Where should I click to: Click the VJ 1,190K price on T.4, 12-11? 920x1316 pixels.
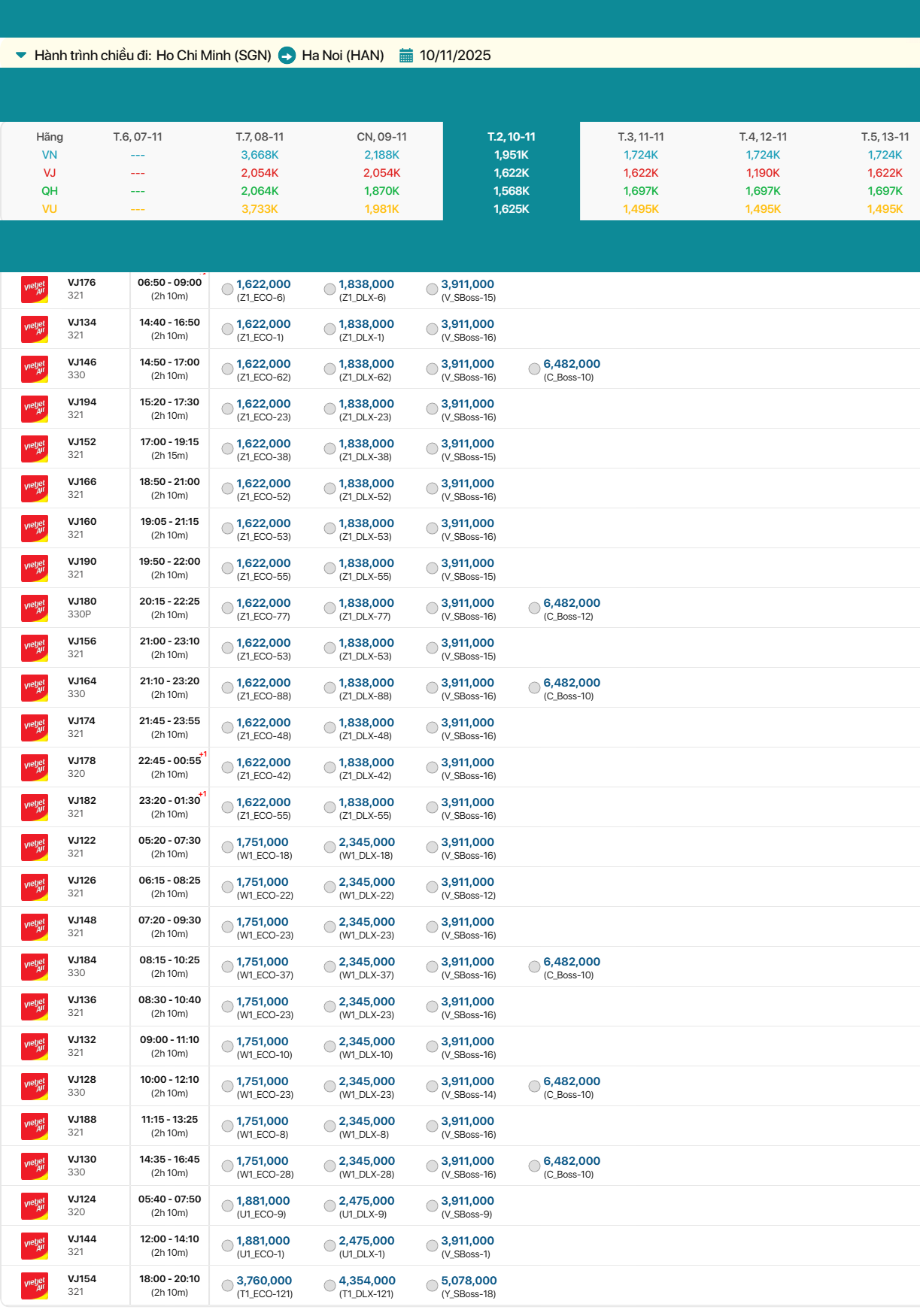pyautogui.click(x=763, y=173)
